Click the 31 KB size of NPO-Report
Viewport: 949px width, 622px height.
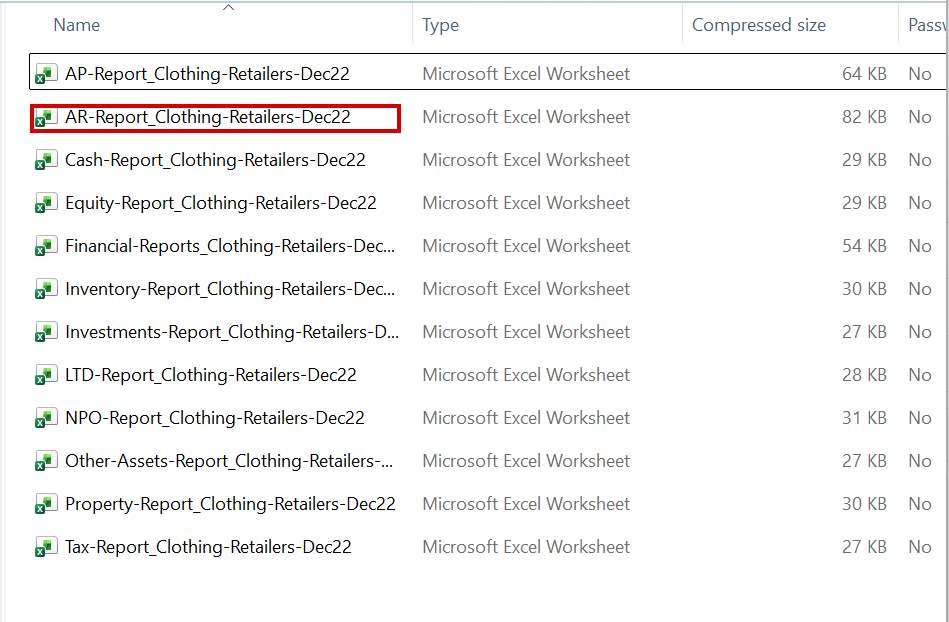coord(864,417)
